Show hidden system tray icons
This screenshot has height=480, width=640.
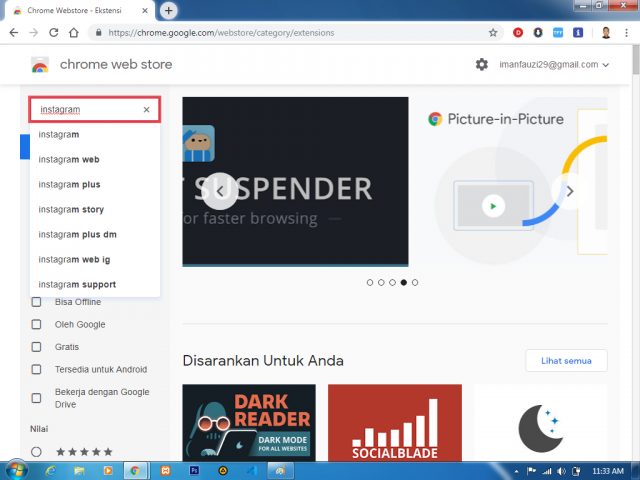click(516, 471)
